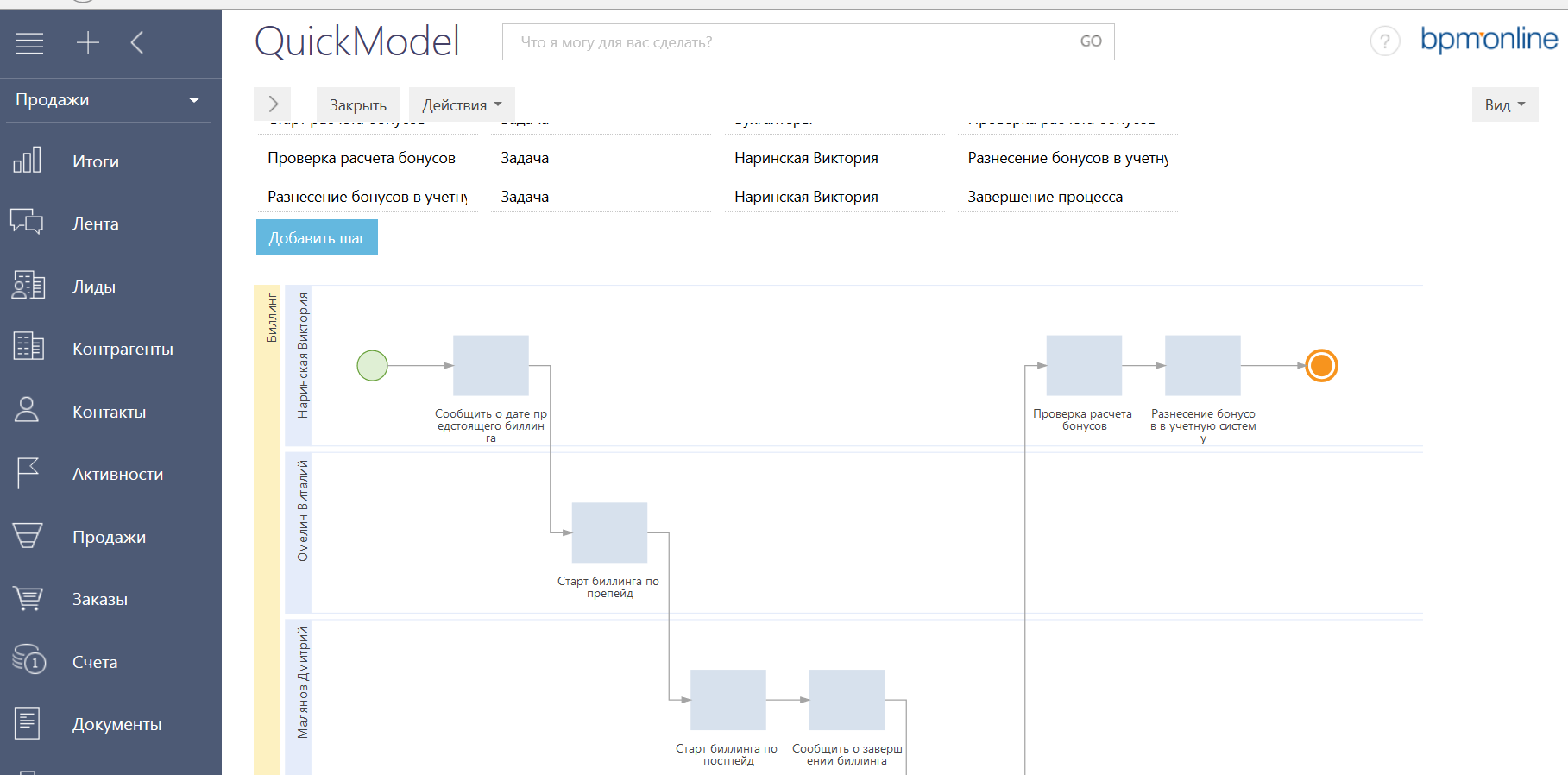This screenshot has width=1568, height=775.
Task: Expand panel with the right chevron button
Action: click(273, 104)
